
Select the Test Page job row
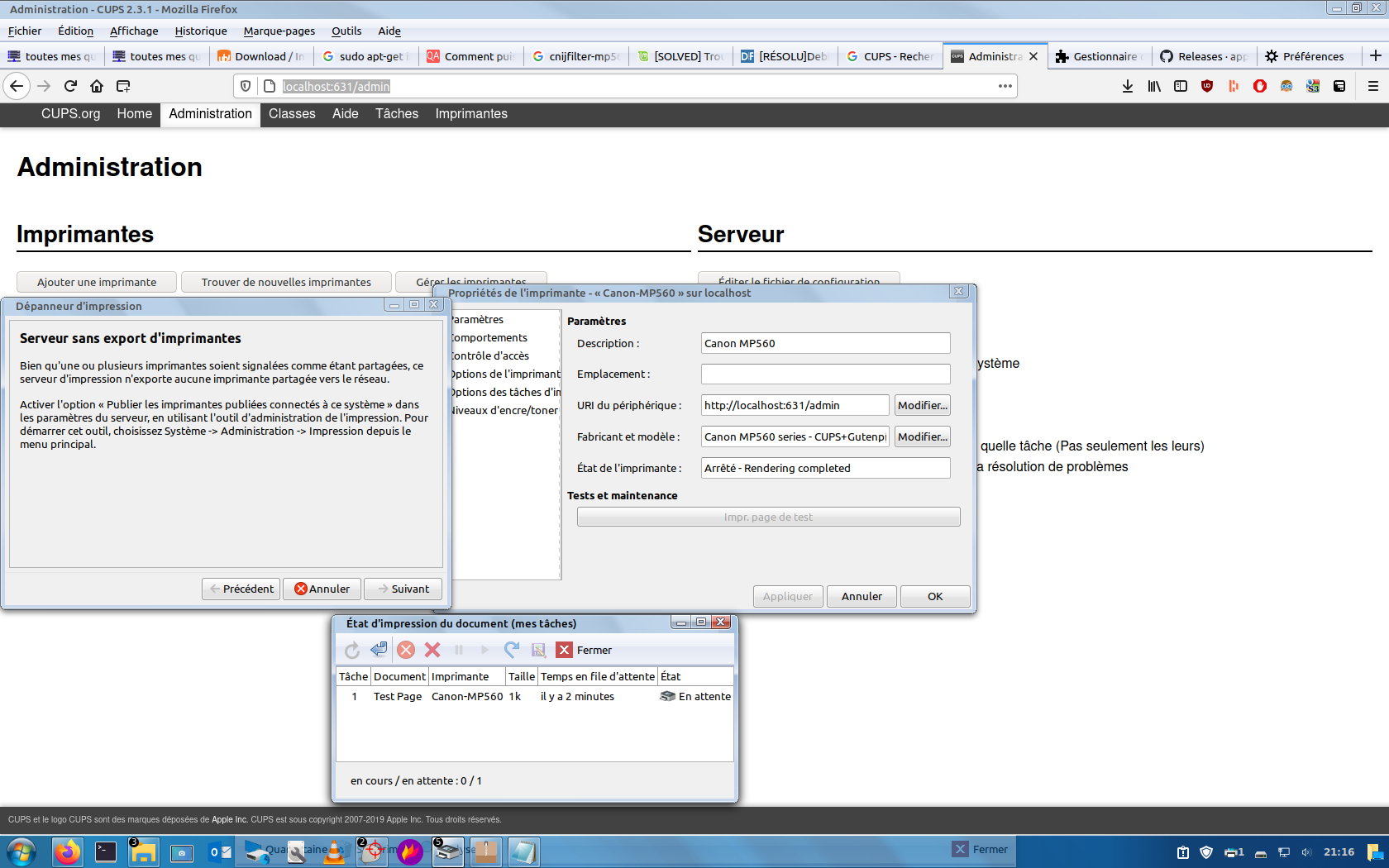coord(535,696)
